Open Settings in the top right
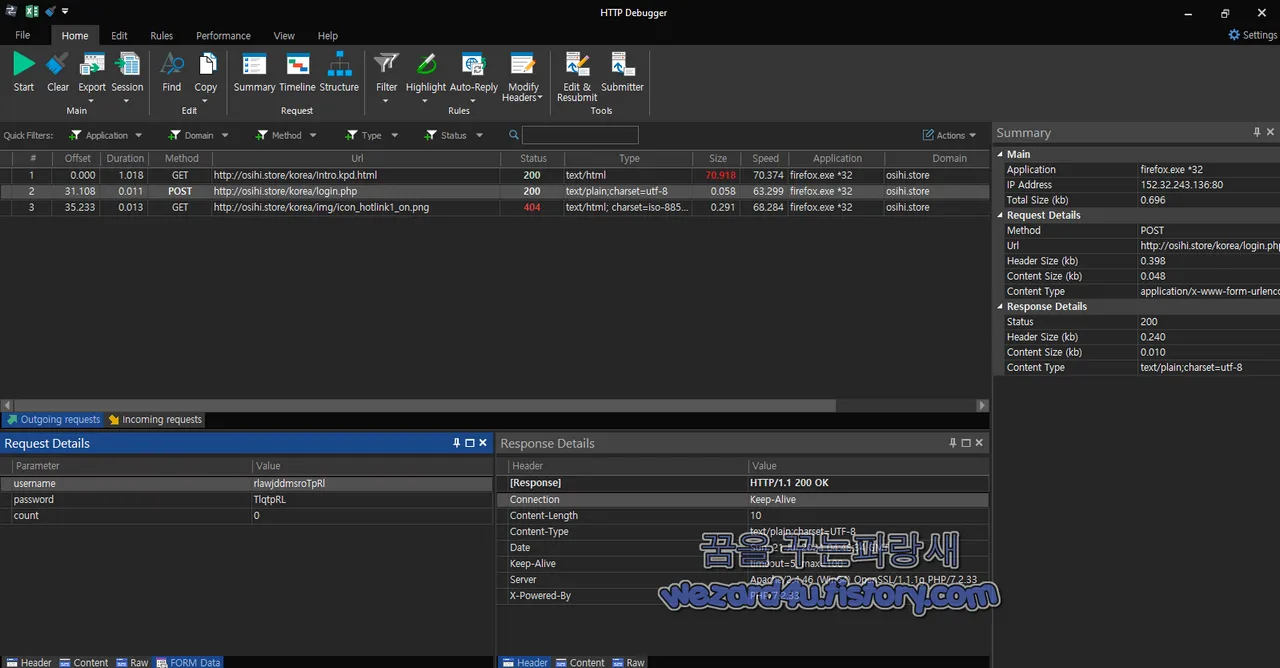Image resolution: width=1280 pixels, height=668 pixels. (1253, 35)
